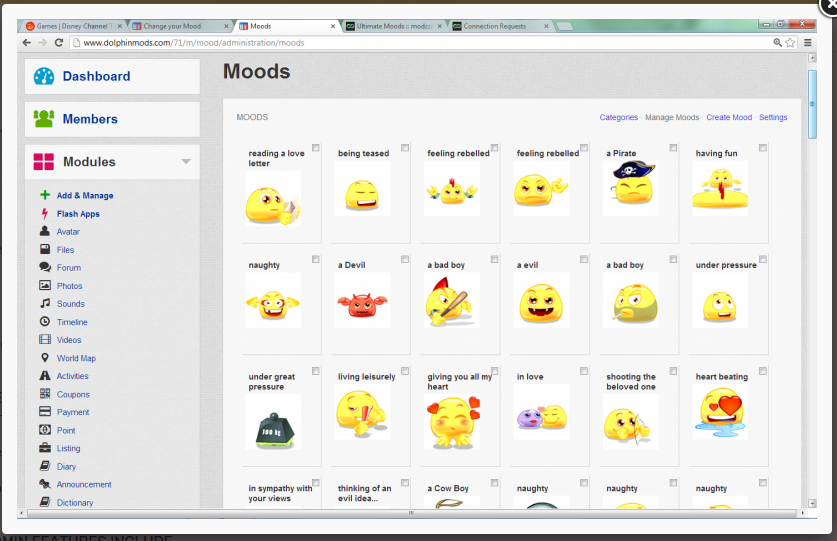Click the Photos icon in sidebar
This screenshot has height=541, width=837.
tap(45, 286)
